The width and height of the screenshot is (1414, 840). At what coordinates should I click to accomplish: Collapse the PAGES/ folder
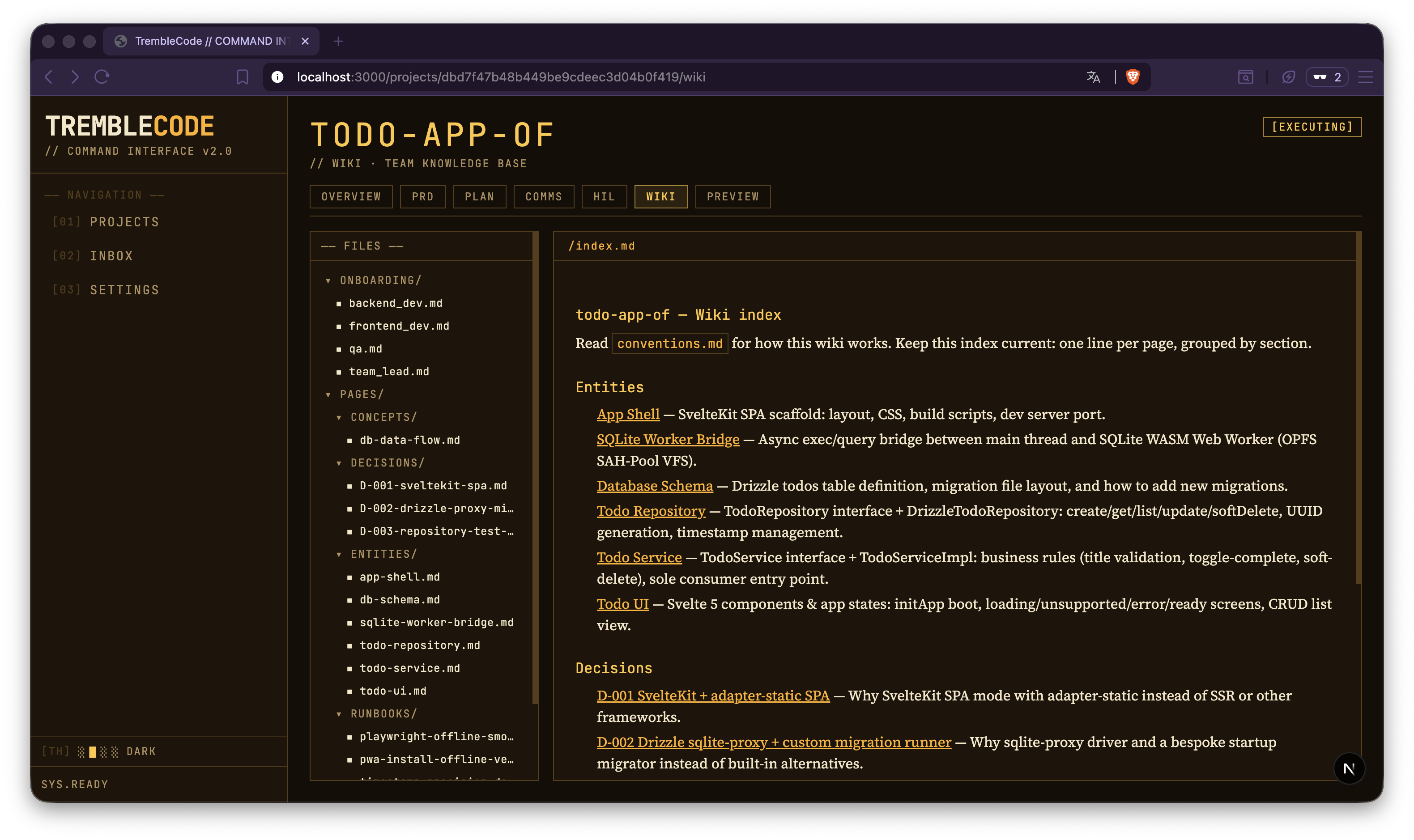355,395
